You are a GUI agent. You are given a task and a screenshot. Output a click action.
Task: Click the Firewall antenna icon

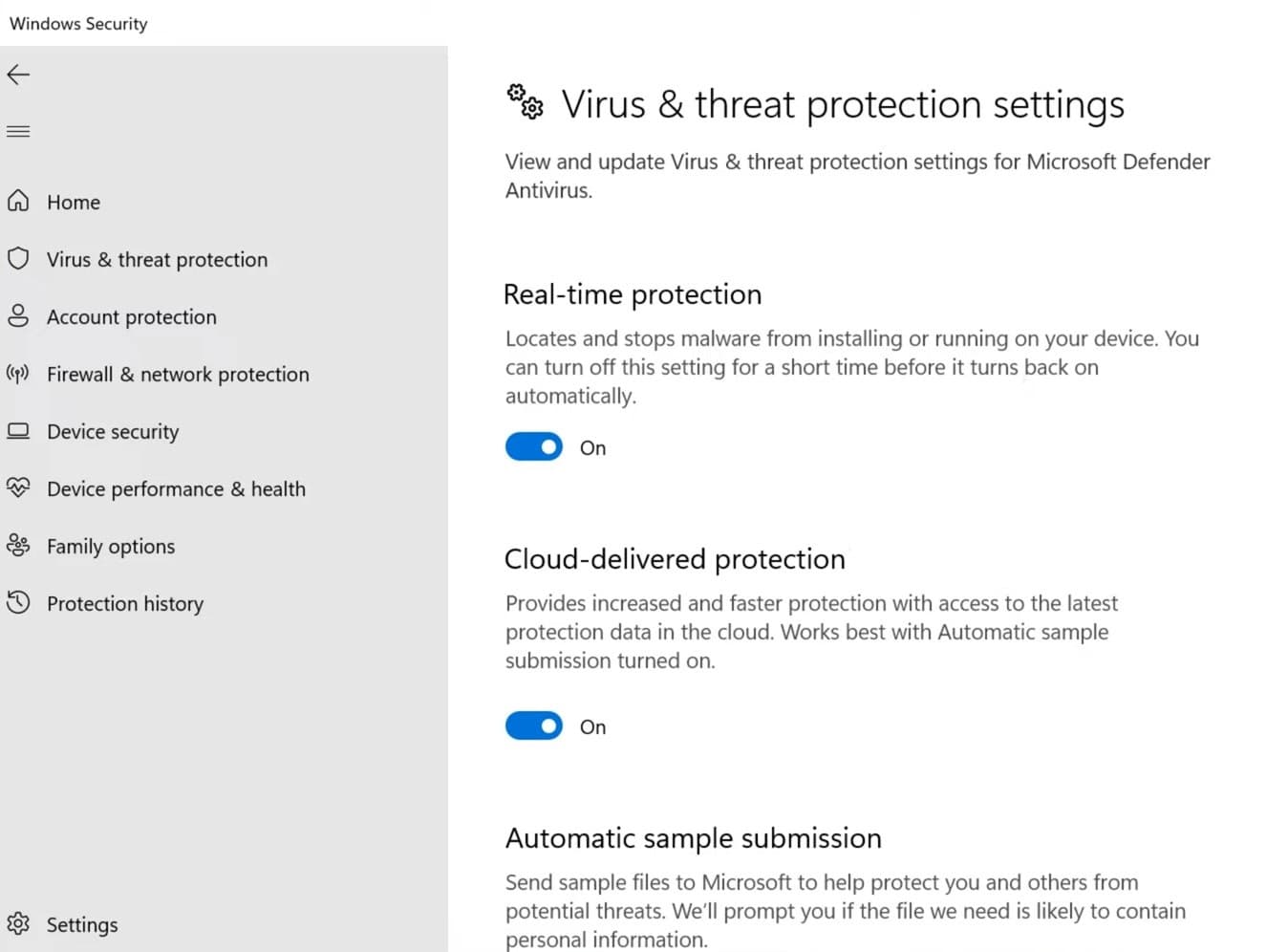pyautogui.click(x=18, y=374)
